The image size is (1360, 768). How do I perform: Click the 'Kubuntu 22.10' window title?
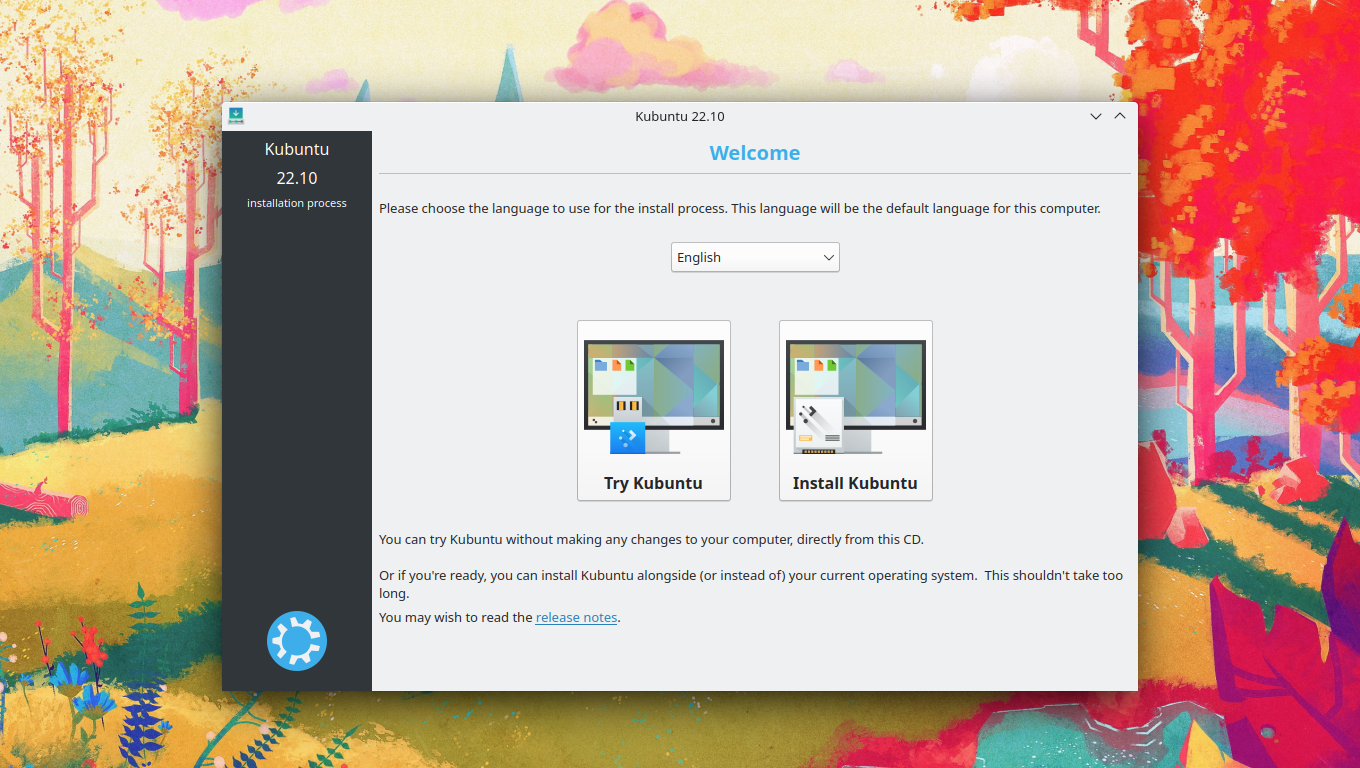pyautogui.click(x=680, y=116)
